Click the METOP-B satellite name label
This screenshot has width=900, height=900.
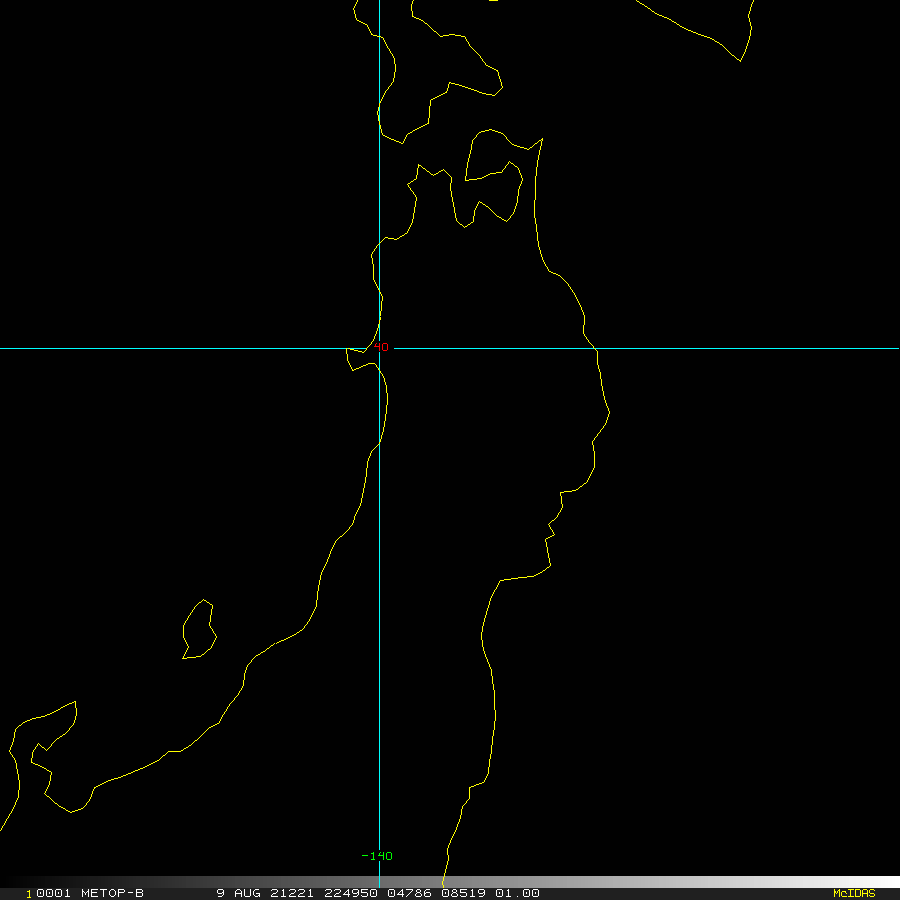(x=112, y=893)
